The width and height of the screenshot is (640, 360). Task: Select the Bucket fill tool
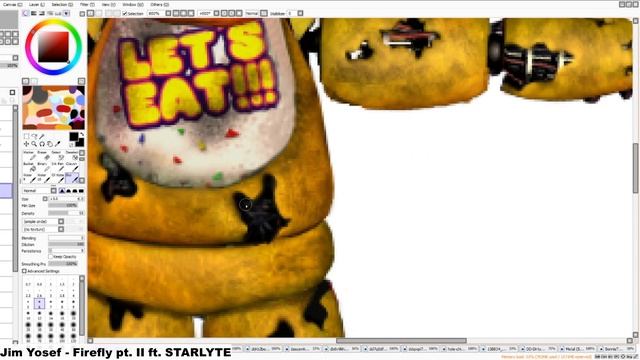click(x=29, y=167)
